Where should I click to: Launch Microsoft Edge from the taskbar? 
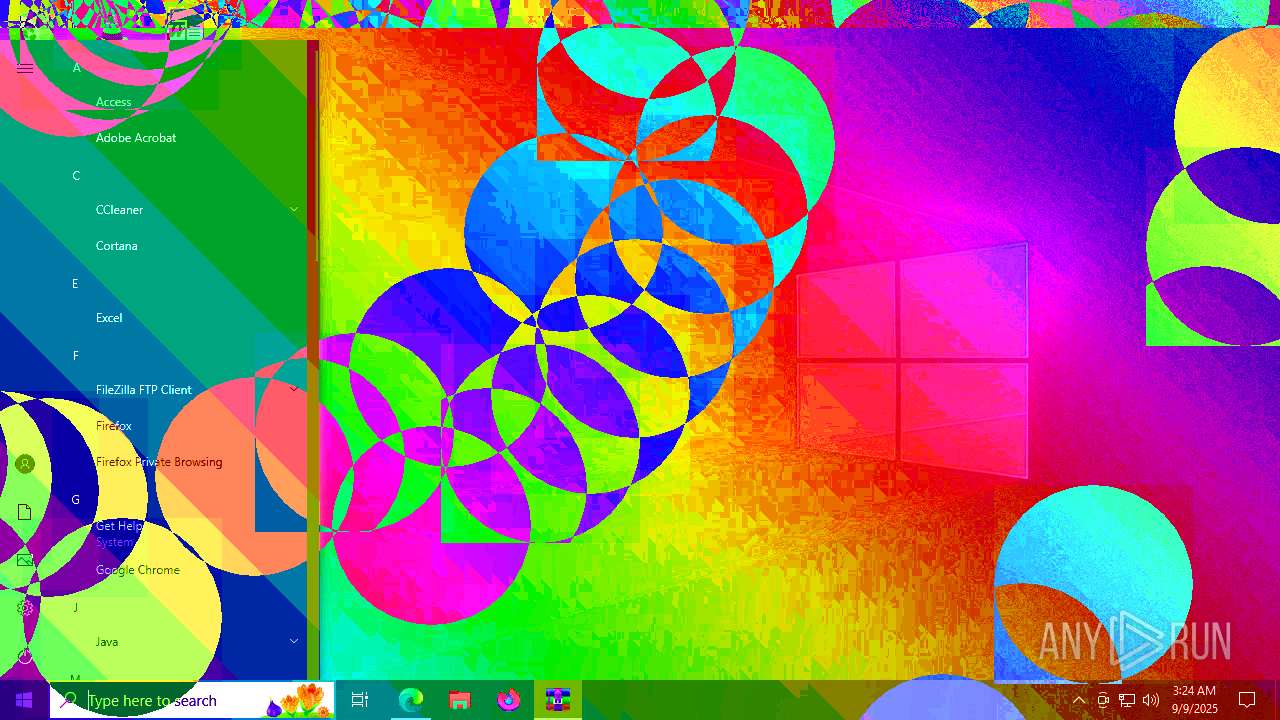[411, 700]
